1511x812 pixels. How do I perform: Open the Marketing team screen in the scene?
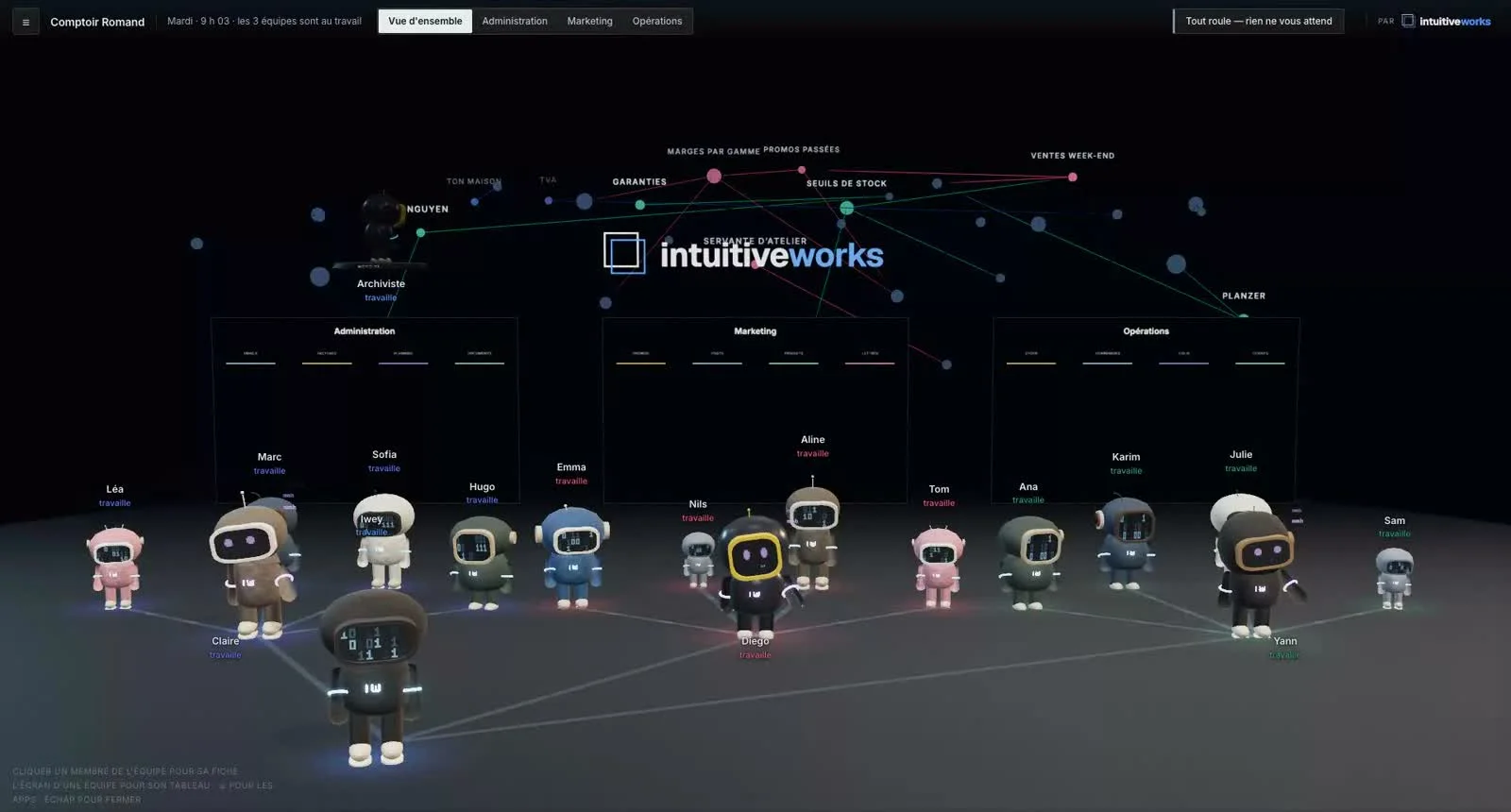(x=755, y=411)
